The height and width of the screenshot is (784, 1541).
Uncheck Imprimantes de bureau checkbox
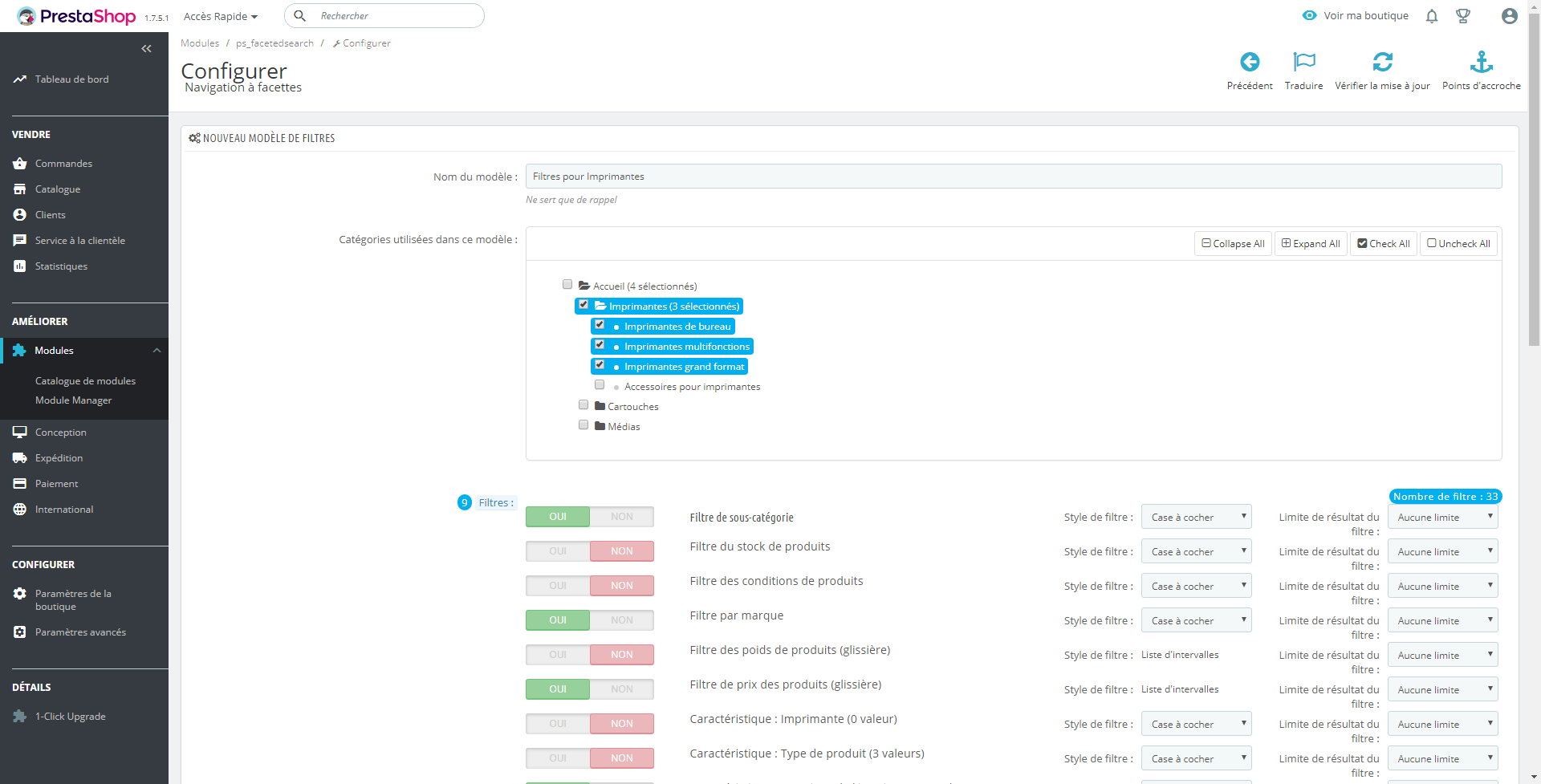pos(600,325)
